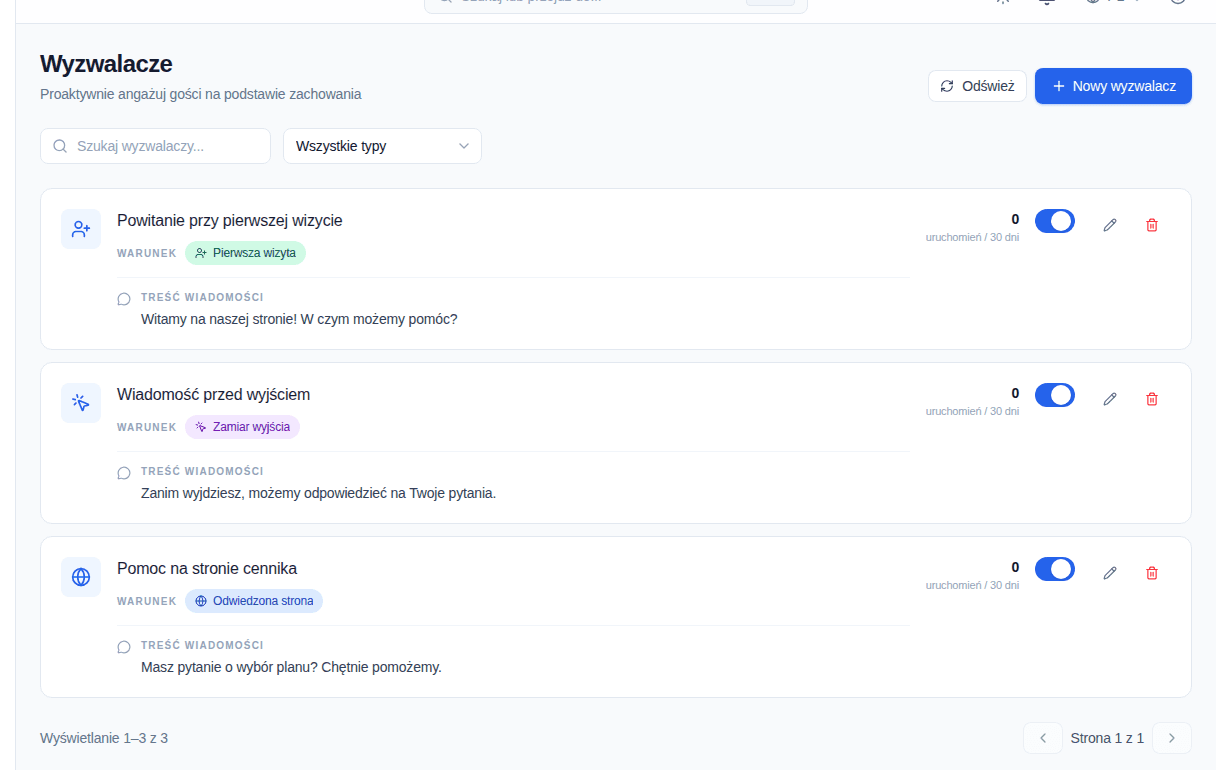Click pencil icon for Wiadomość przed wyjściem

click(1110, 399)
